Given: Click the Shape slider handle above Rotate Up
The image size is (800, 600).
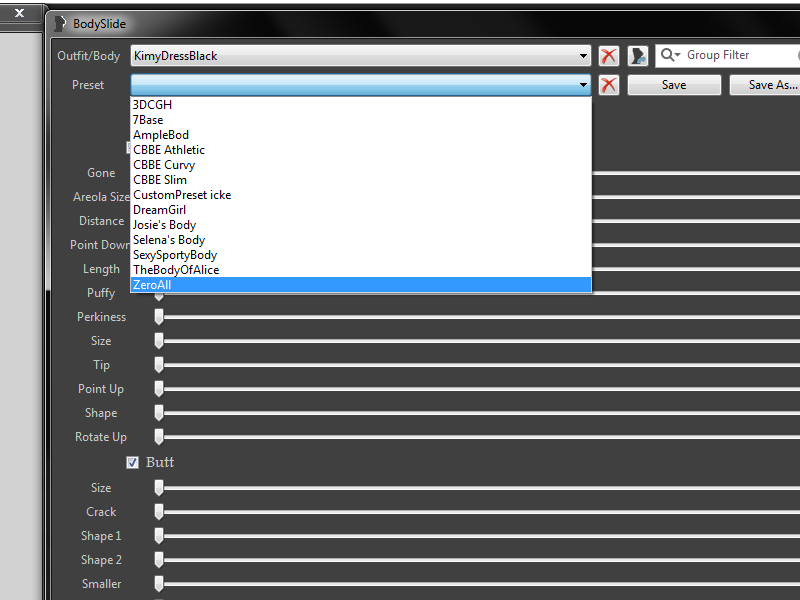Looking at the screenshot, I should point(159,413).
